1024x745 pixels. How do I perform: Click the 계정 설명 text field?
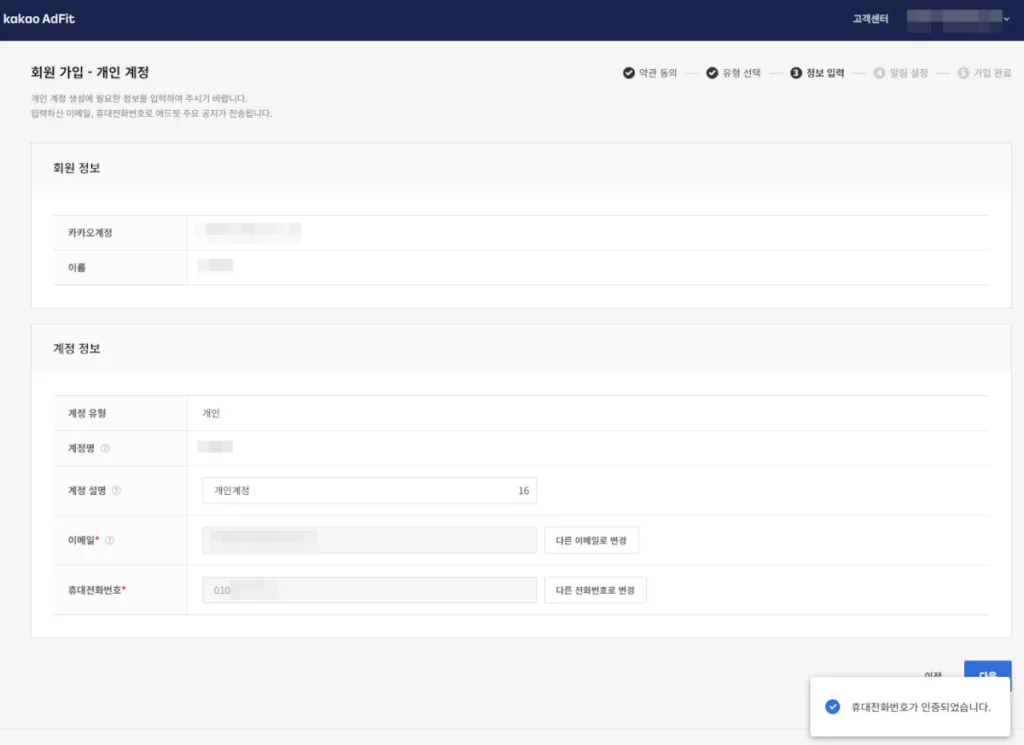click(x=369, y=491)
